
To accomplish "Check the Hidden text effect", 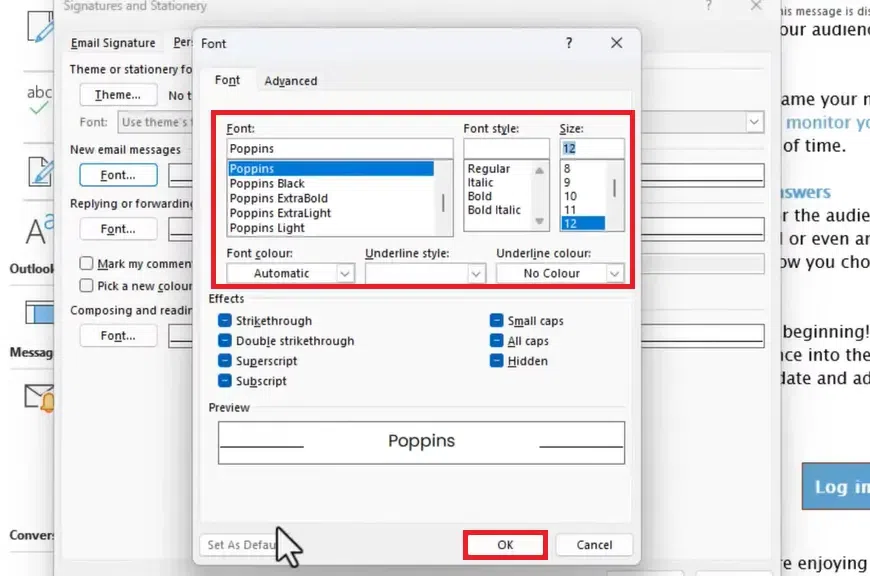I will pos(497,360).
